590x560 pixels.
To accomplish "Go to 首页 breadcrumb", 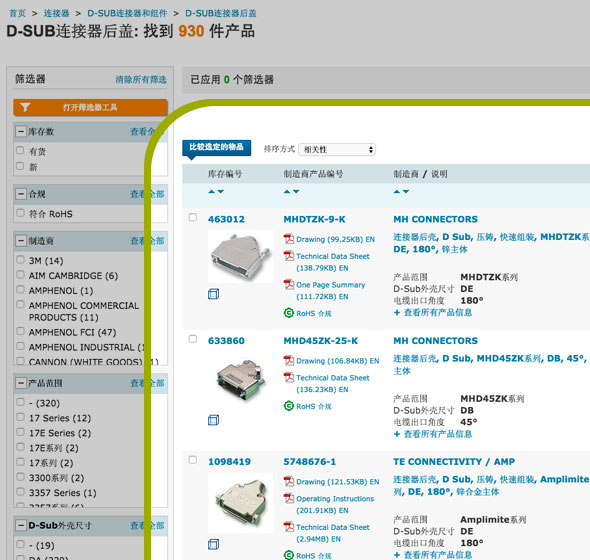I will pyautogui.click(x=17, y=13).
